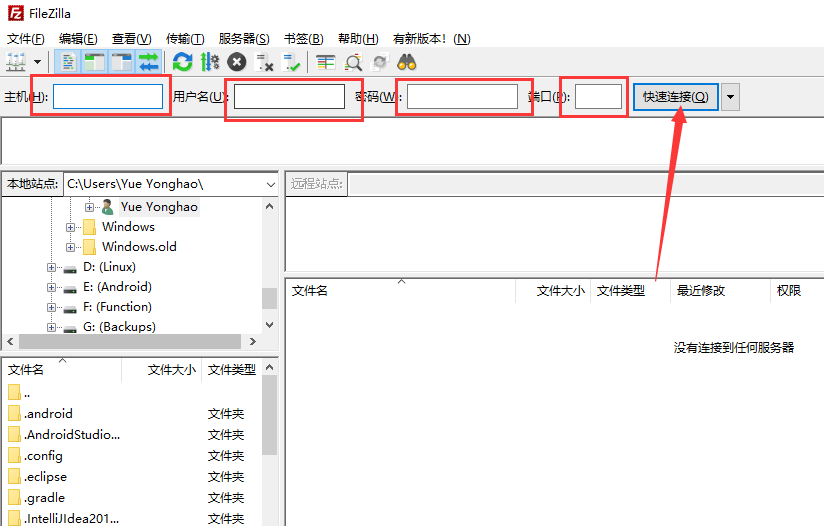Click the disconnect from server icon
Viewport: 824px width, 526px height.
264,63
